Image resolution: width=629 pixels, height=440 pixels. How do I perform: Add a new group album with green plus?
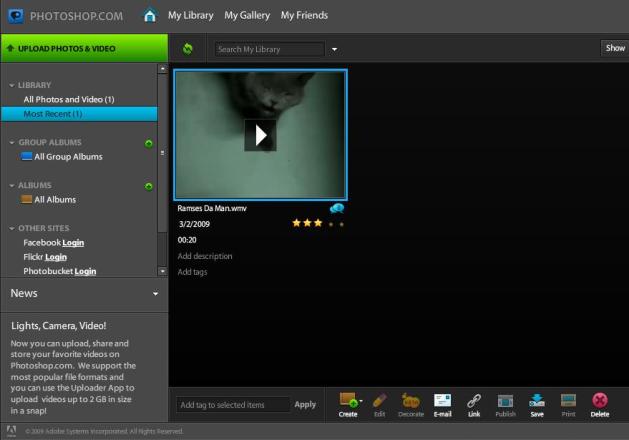149,143
